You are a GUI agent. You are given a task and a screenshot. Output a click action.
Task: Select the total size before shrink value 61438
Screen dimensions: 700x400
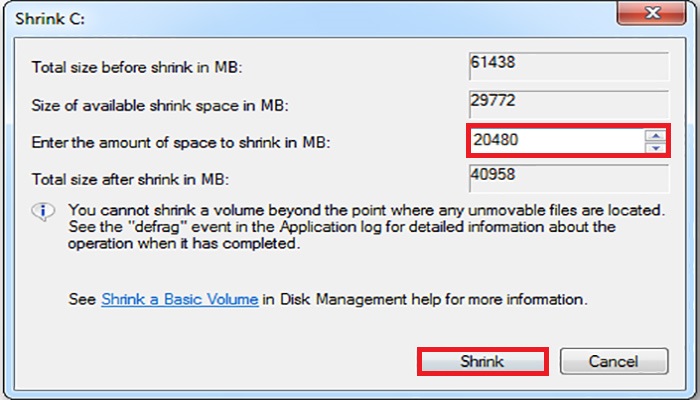coord(567,65)
